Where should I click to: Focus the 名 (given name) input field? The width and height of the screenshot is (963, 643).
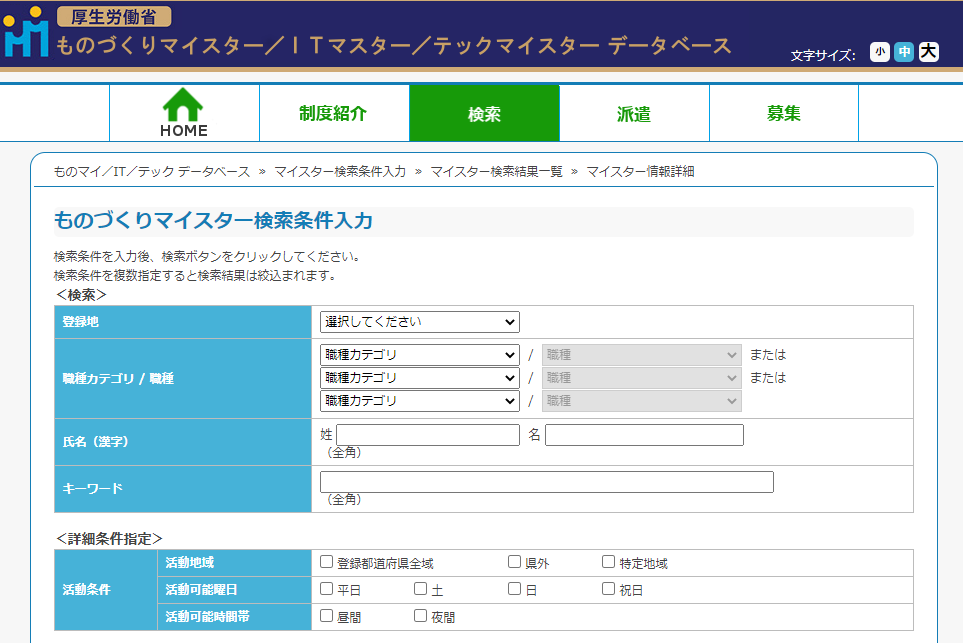[x=644, y=435]
